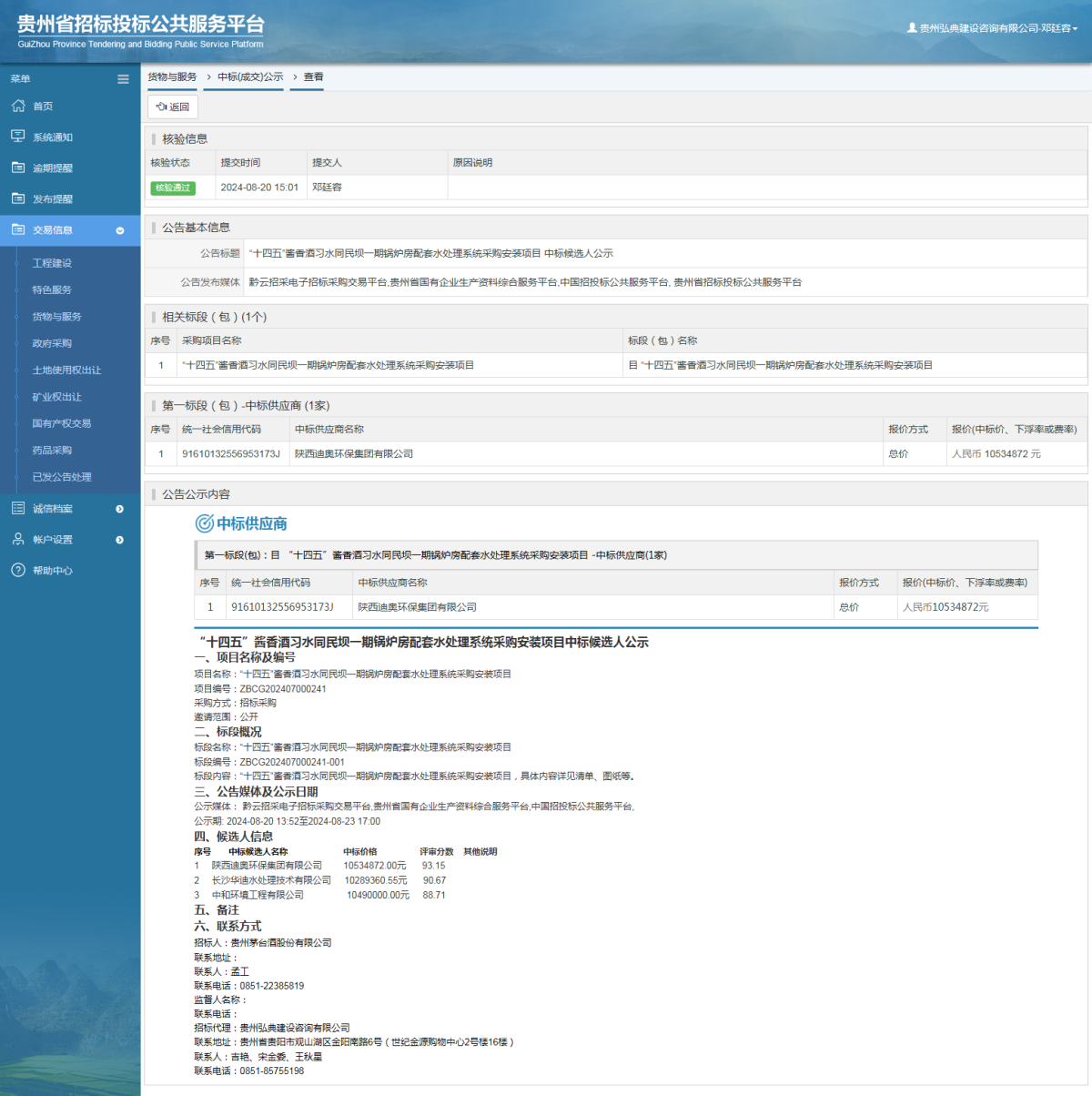Image resolution: width=1092 pixels, height=1096 pixels.
Task: Click 逾期提醒 sidebar icon
Action: click(18, 167)
